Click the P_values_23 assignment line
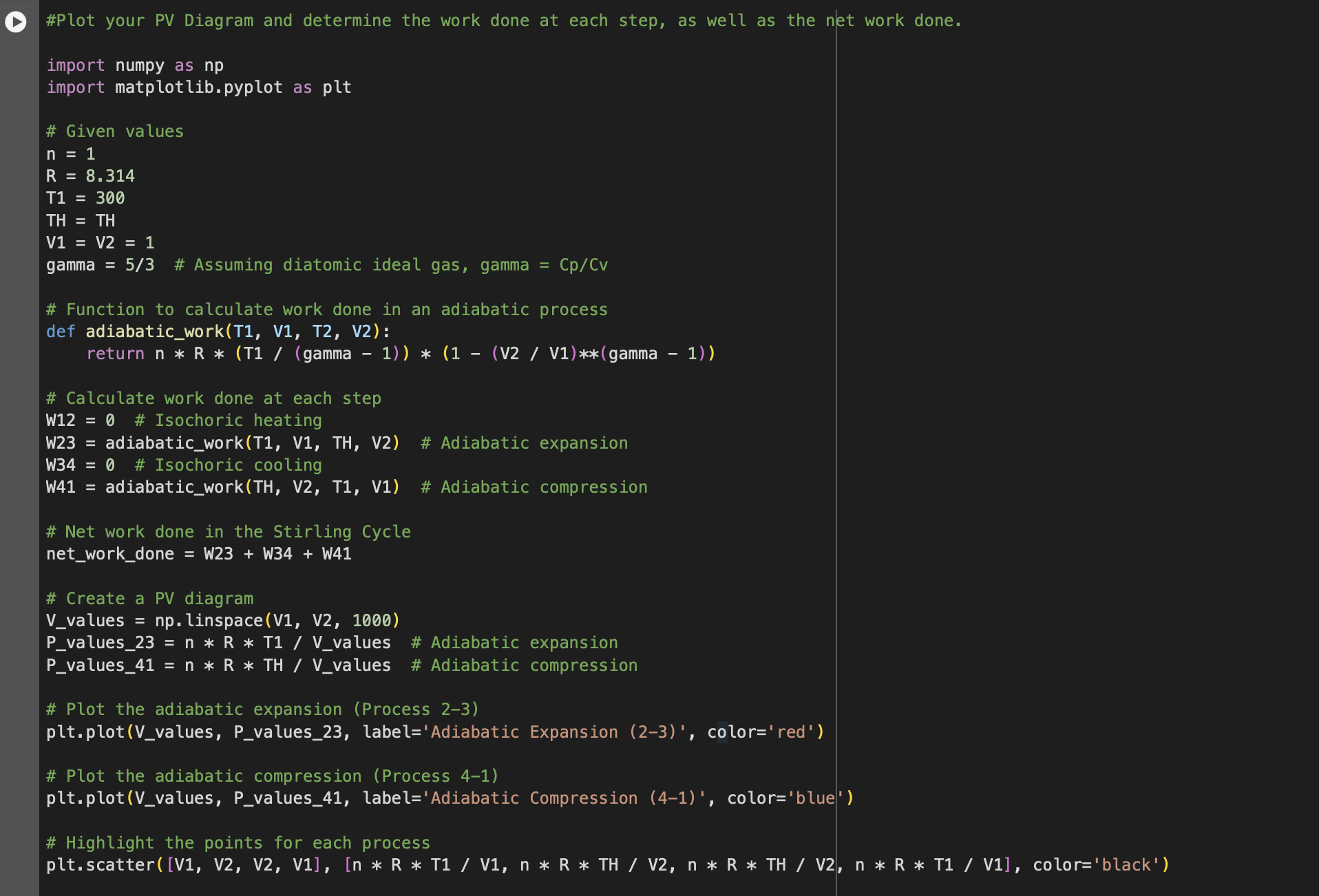This screenshot has width=1319, height=896. click(218, 643)
